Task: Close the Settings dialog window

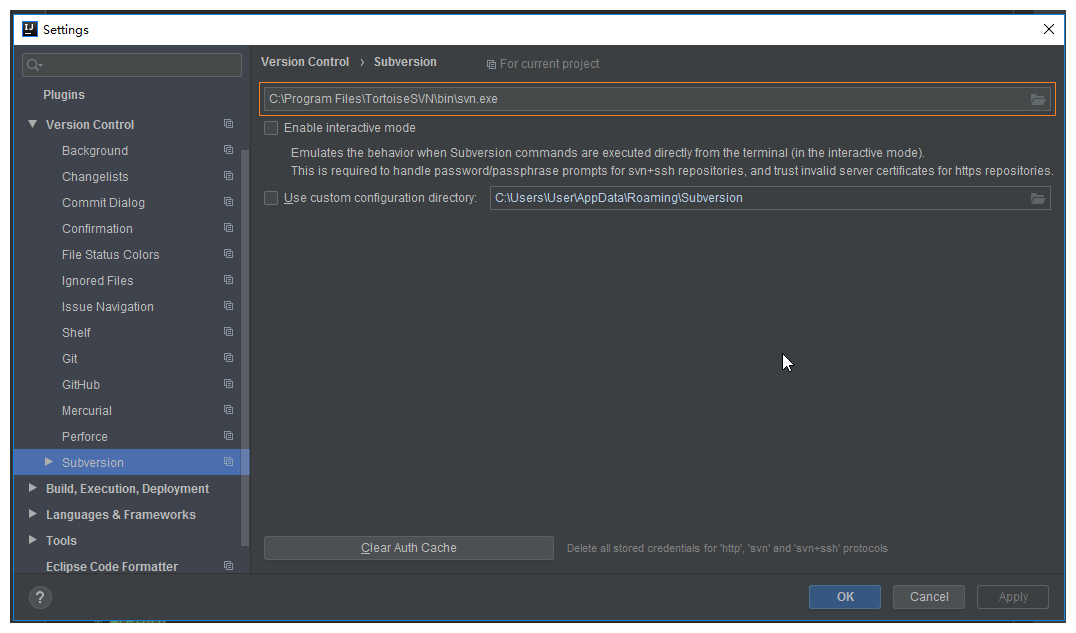Action: click(x=1049, y=30)
